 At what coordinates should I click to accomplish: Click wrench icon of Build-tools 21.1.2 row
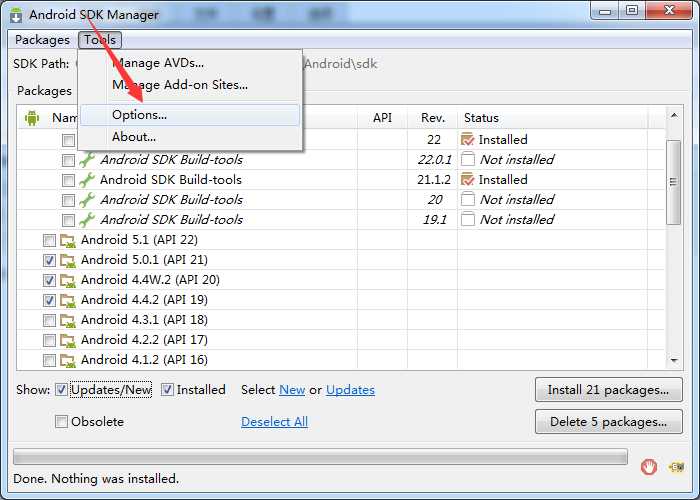pos(87,180)
